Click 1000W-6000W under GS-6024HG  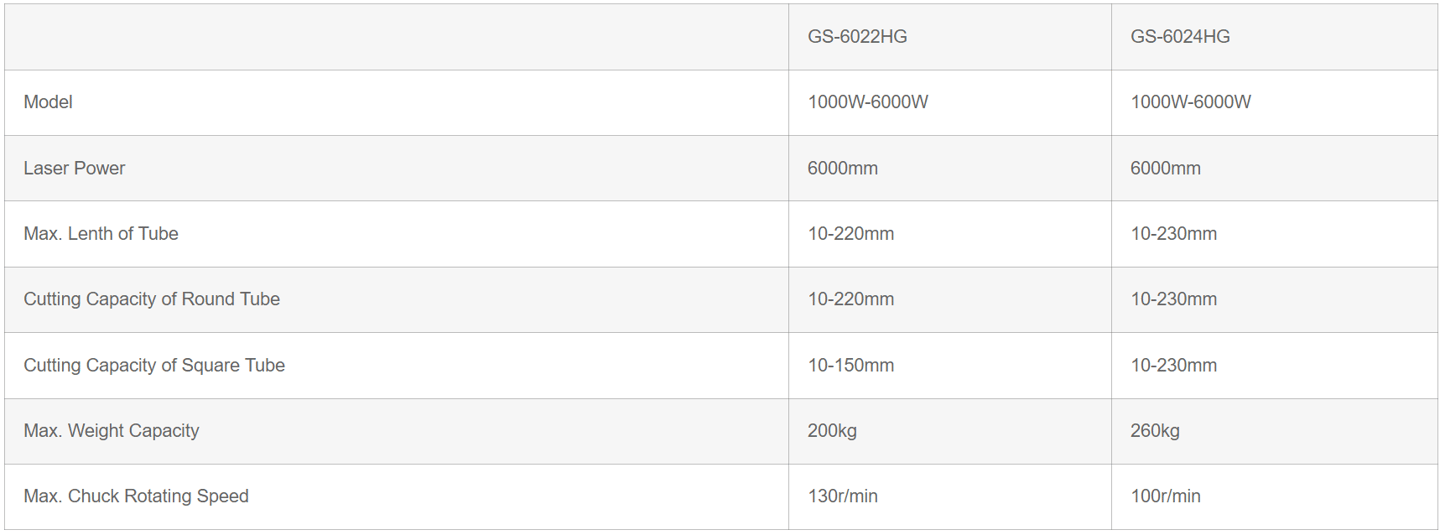point(1191,102)
